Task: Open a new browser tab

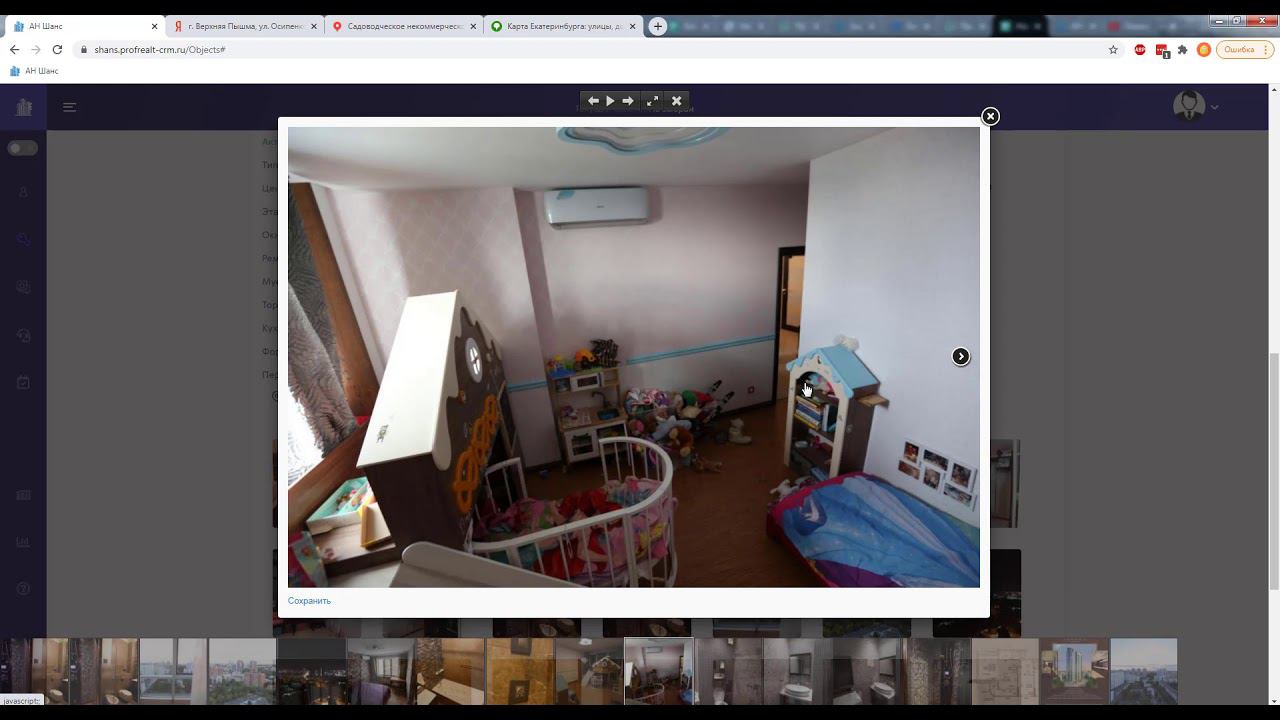Action: pos(657,26)
